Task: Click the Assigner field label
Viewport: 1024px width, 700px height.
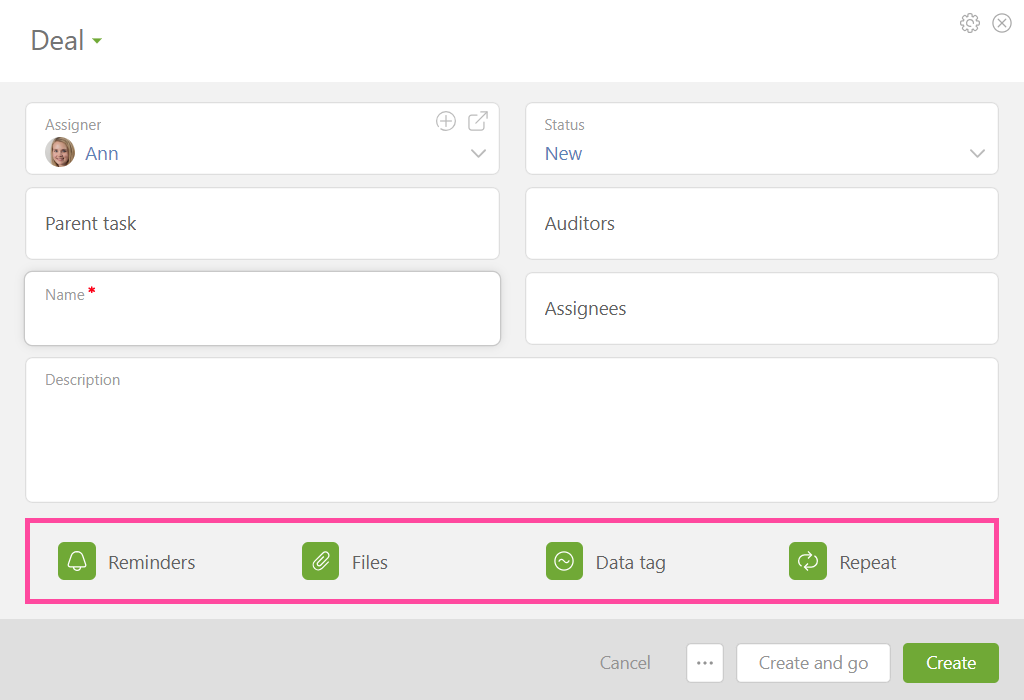Action: 73,125
